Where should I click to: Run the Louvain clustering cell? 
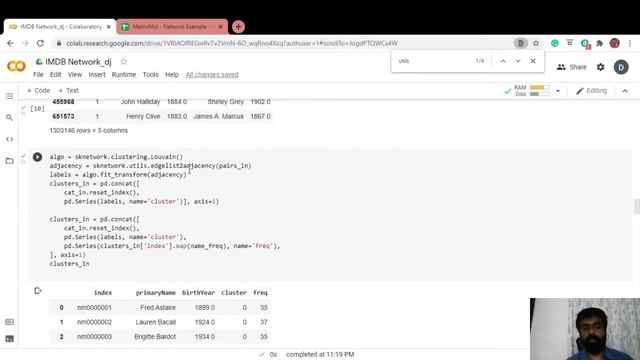(37, 157)
